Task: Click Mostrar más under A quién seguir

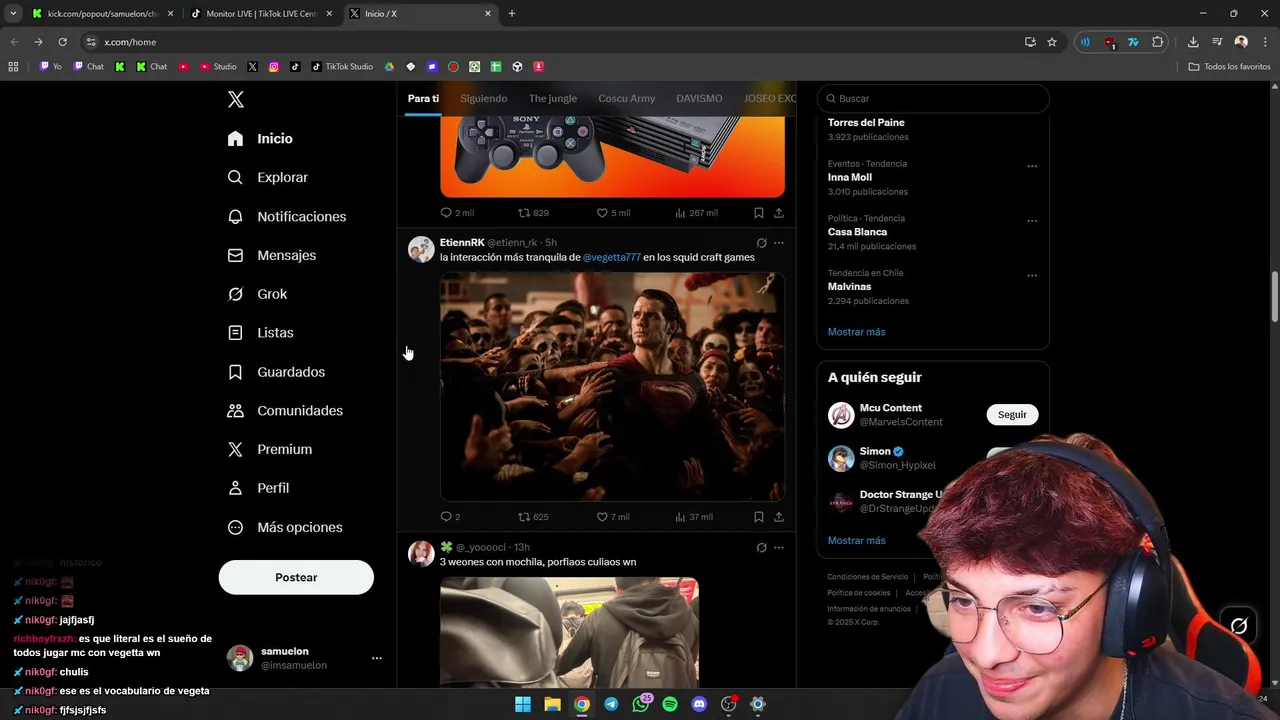Action: coord(856,540)
